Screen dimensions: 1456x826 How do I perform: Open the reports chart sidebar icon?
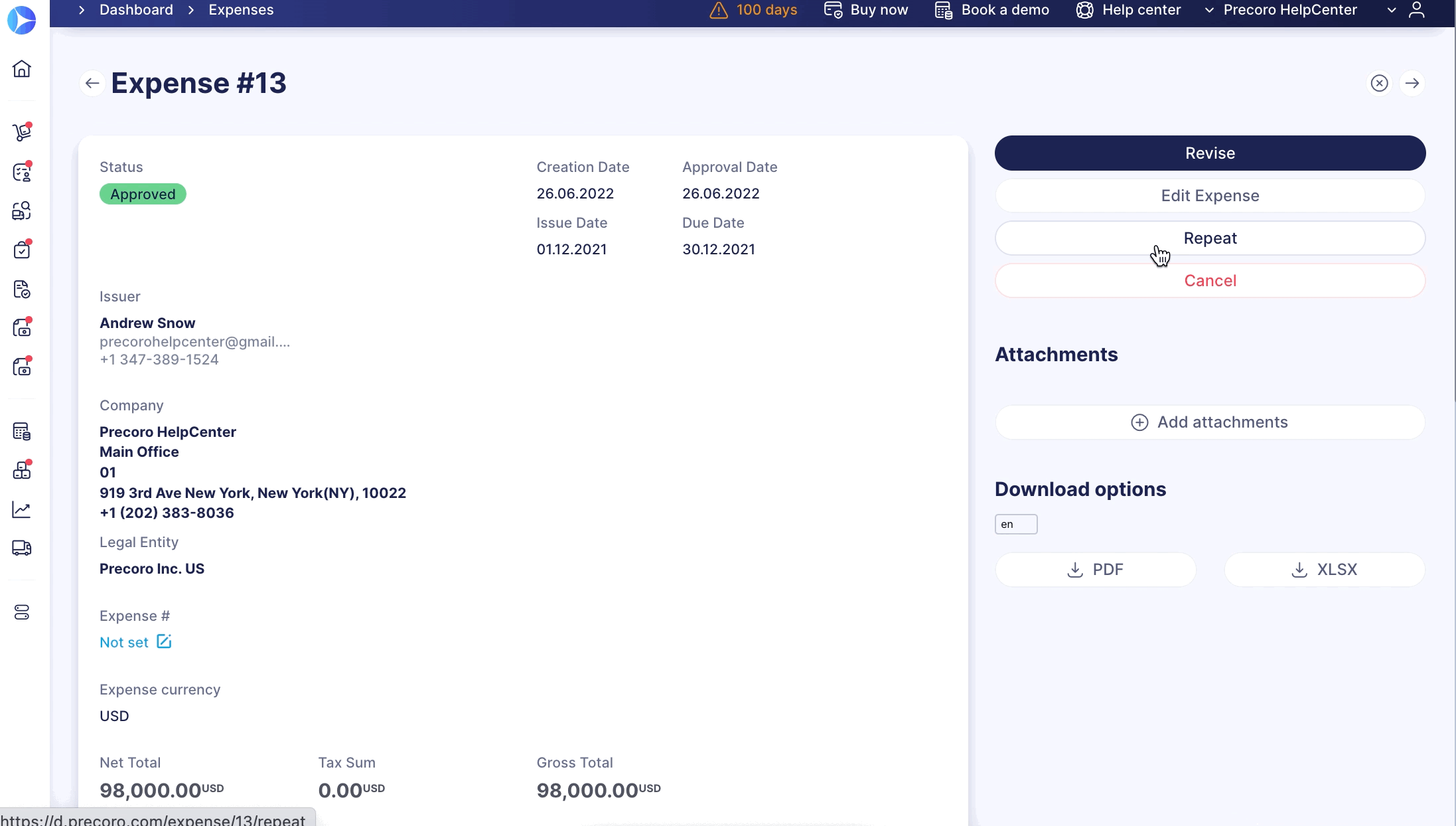(22, 510)
